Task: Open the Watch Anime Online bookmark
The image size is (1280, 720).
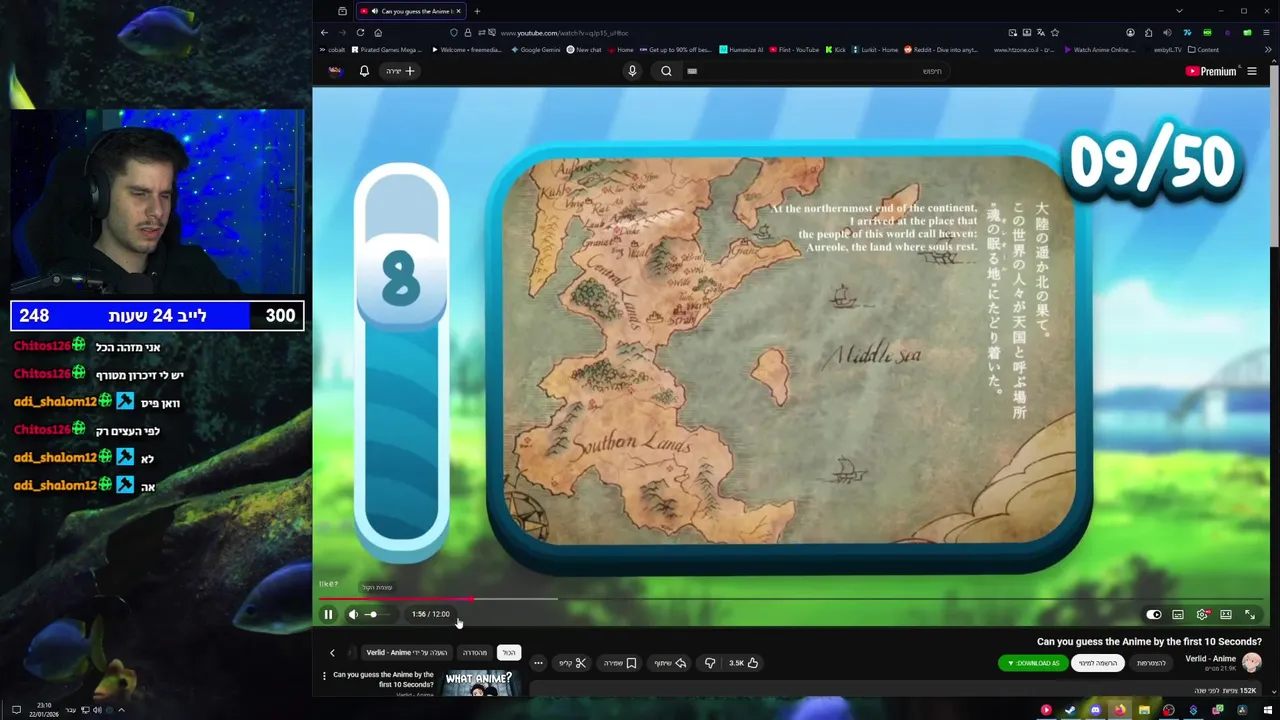Action: (1100, 50)
